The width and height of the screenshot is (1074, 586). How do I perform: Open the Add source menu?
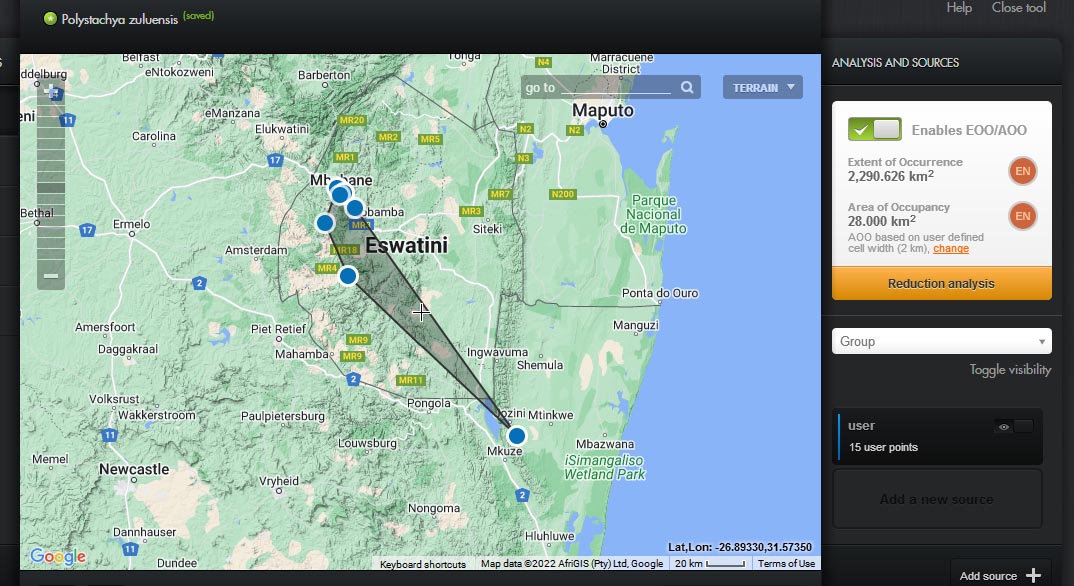click(x=1000, y=575)
